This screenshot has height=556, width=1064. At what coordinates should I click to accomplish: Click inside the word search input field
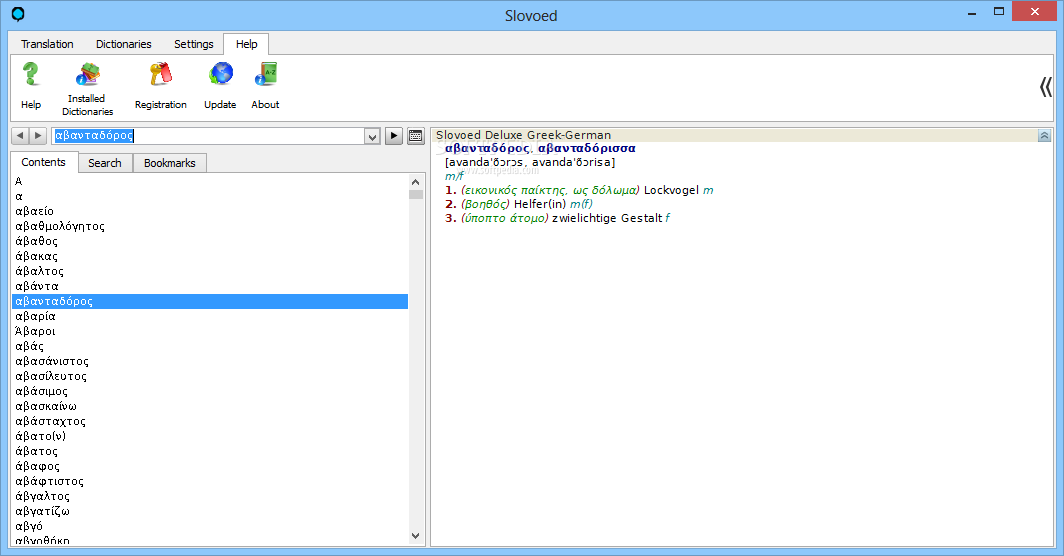tap(208, 136)
